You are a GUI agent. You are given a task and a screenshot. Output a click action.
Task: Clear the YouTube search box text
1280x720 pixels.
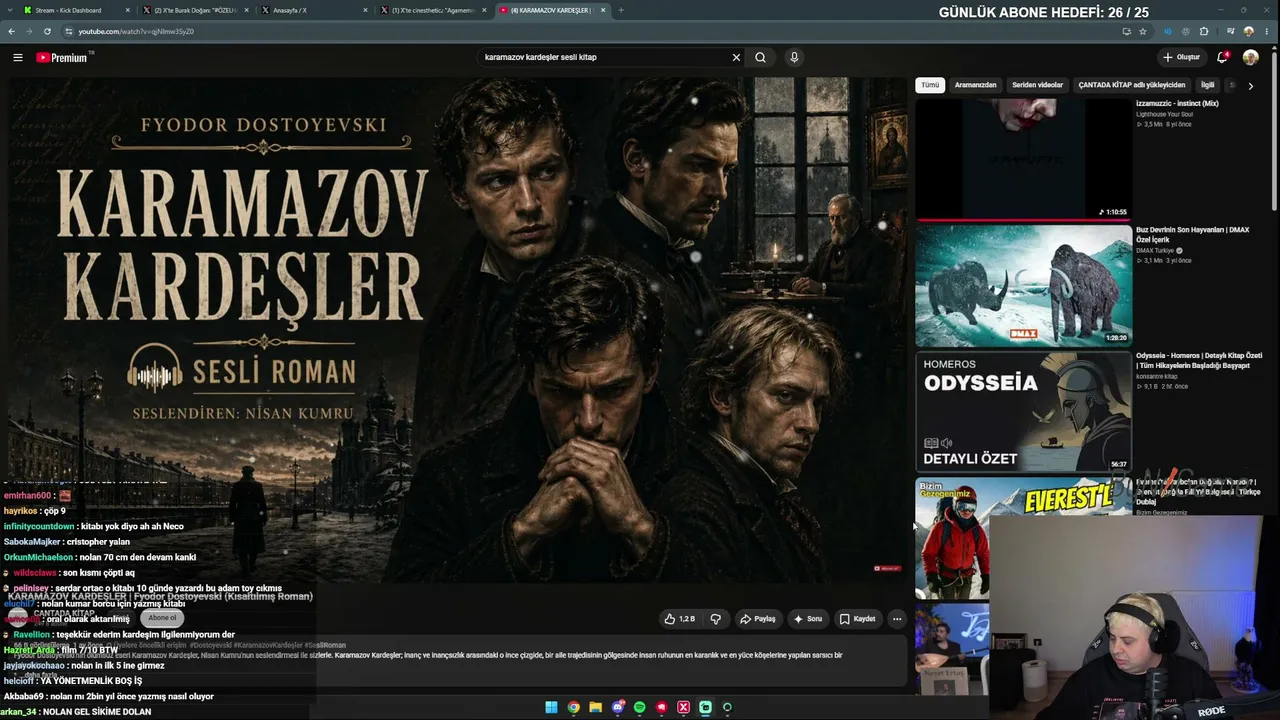click(x=736, y=57)
